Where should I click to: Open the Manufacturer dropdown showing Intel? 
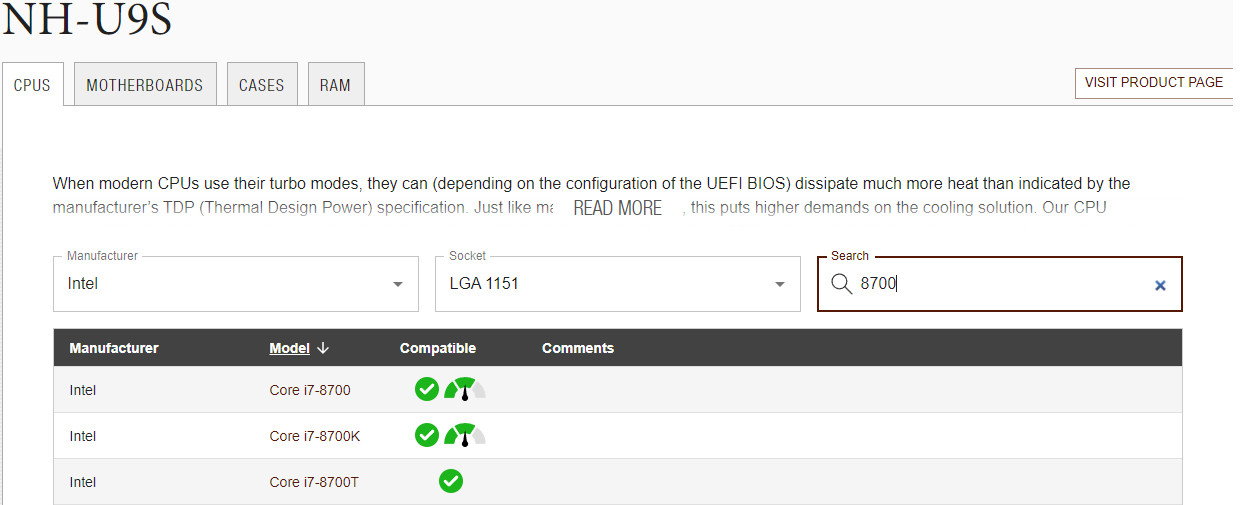[236, 284]
